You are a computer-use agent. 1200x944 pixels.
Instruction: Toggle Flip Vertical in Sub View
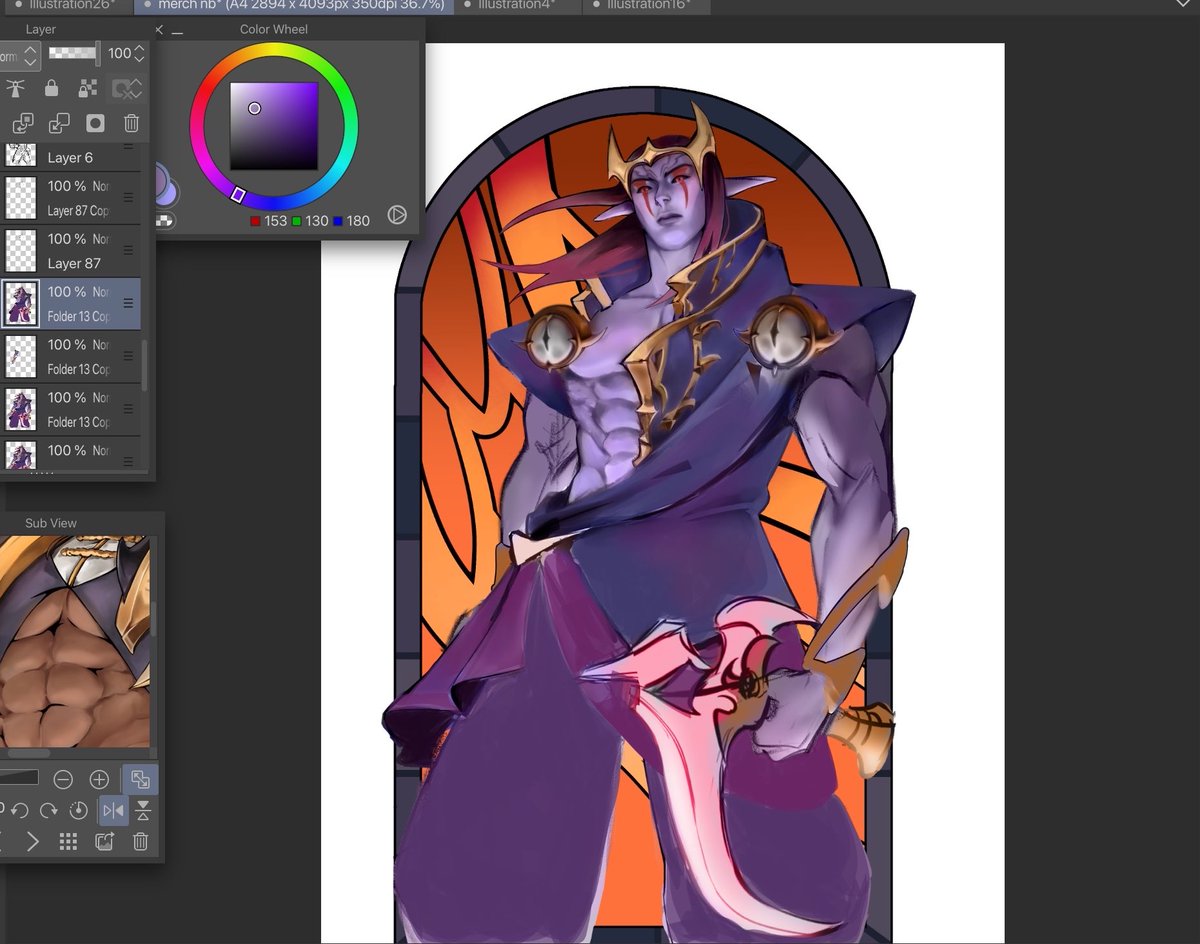pyautogui.click(x=143, y=811)
